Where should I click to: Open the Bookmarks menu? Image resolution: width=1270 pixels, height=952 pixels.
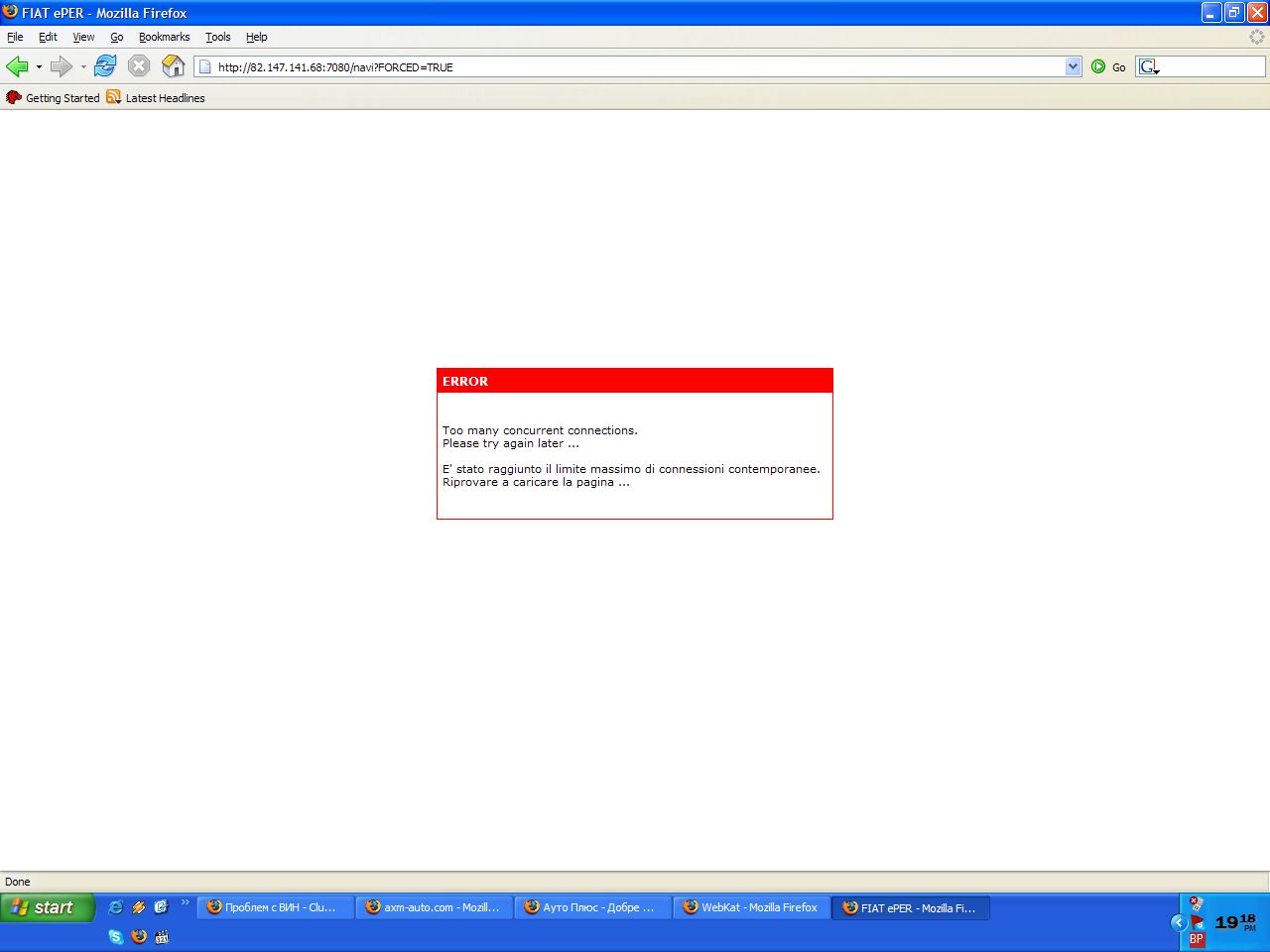pos(164,37)
